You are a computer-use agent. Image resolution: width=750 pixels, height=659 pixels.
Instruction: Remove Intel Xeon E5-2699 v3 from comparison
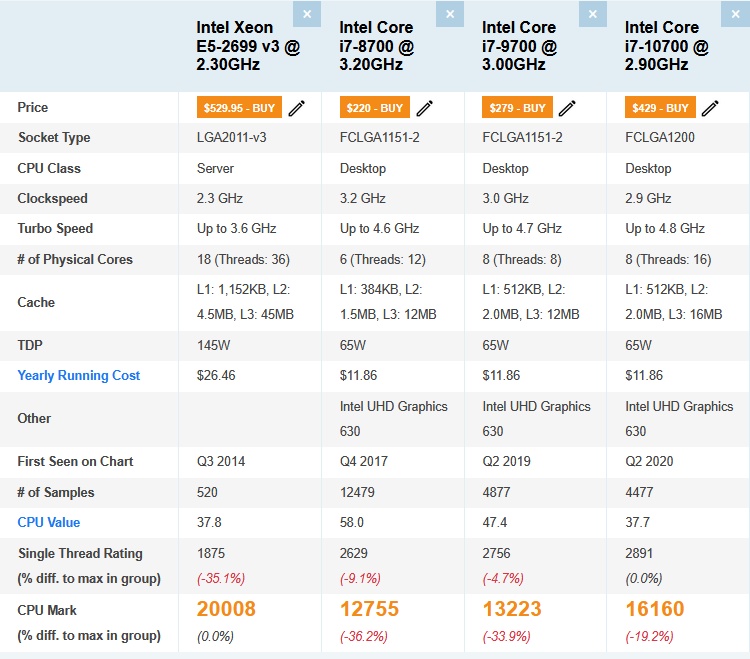point(307,14)
